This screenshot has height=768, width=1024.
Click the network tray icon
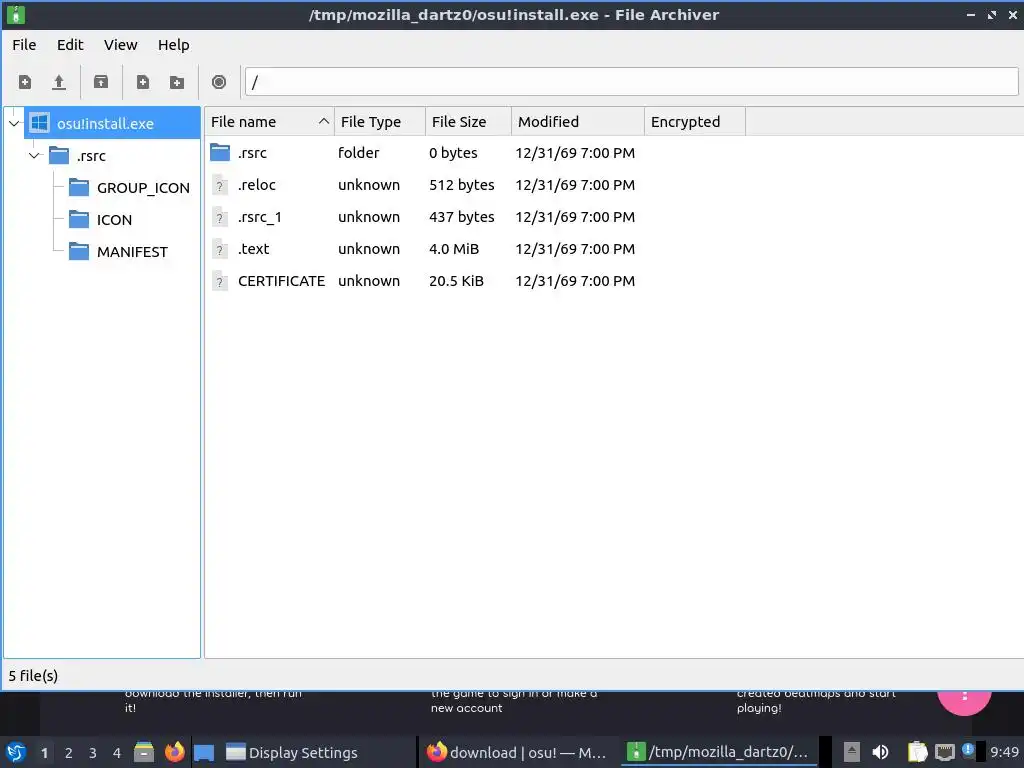click(x=944, y=752)
